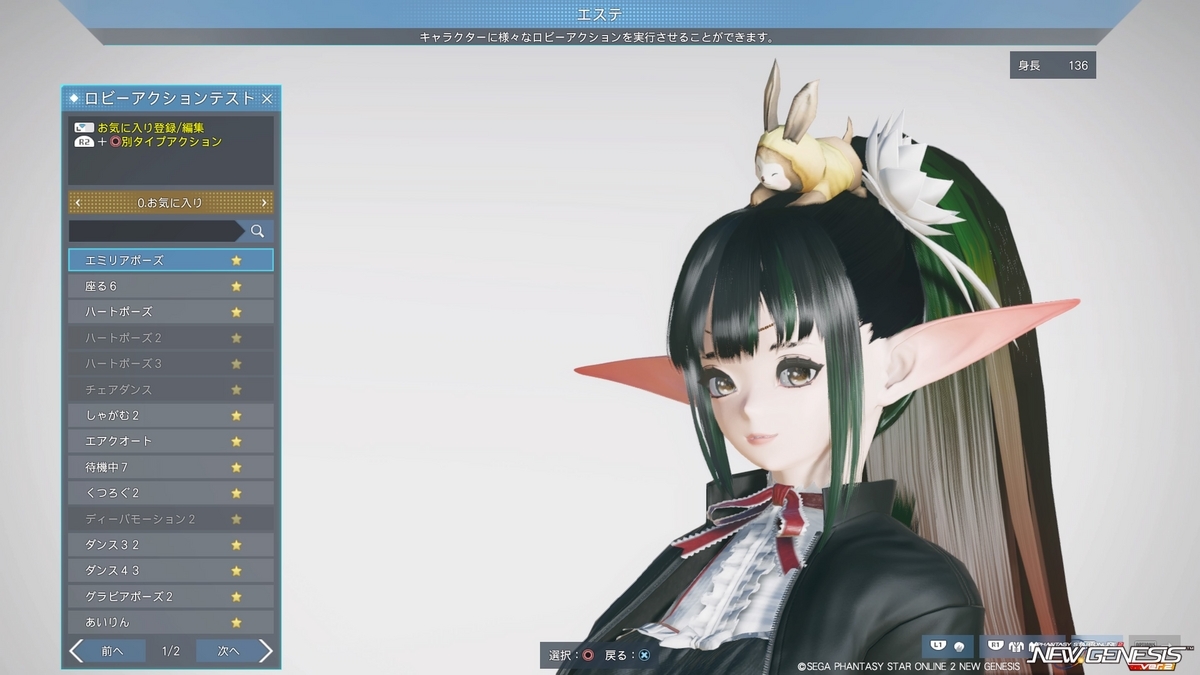Toggle favorite star on ダンス32
1200x675 pixels.
237,545
